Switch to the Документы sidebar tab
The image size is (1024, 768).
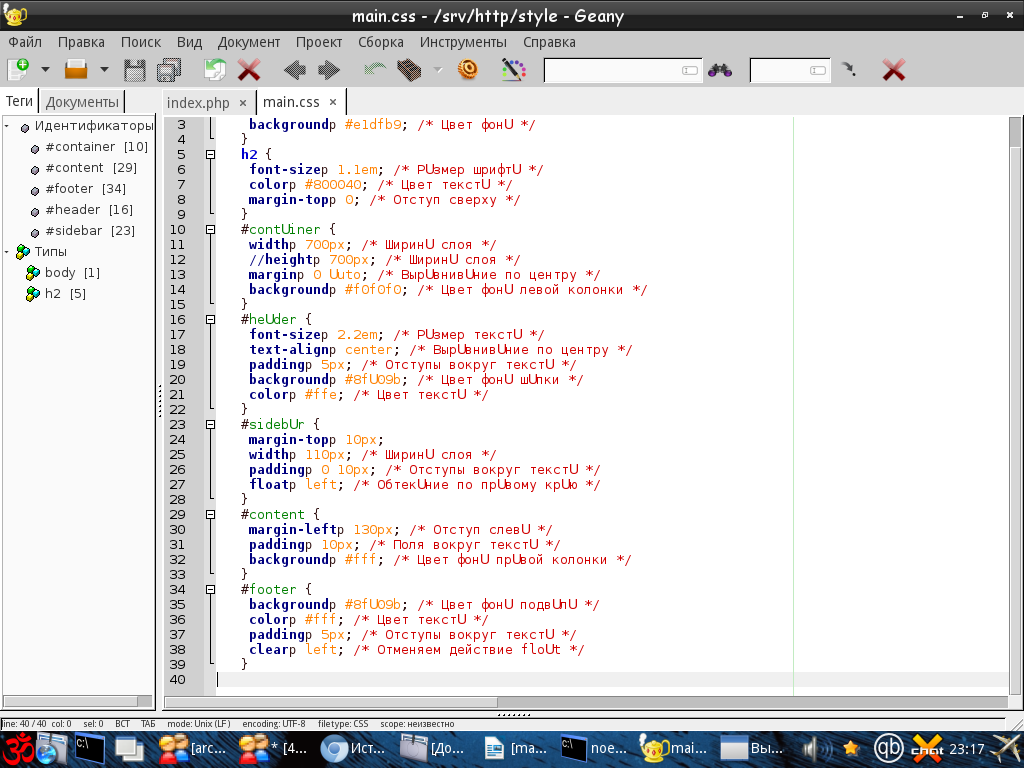[82, 102]
